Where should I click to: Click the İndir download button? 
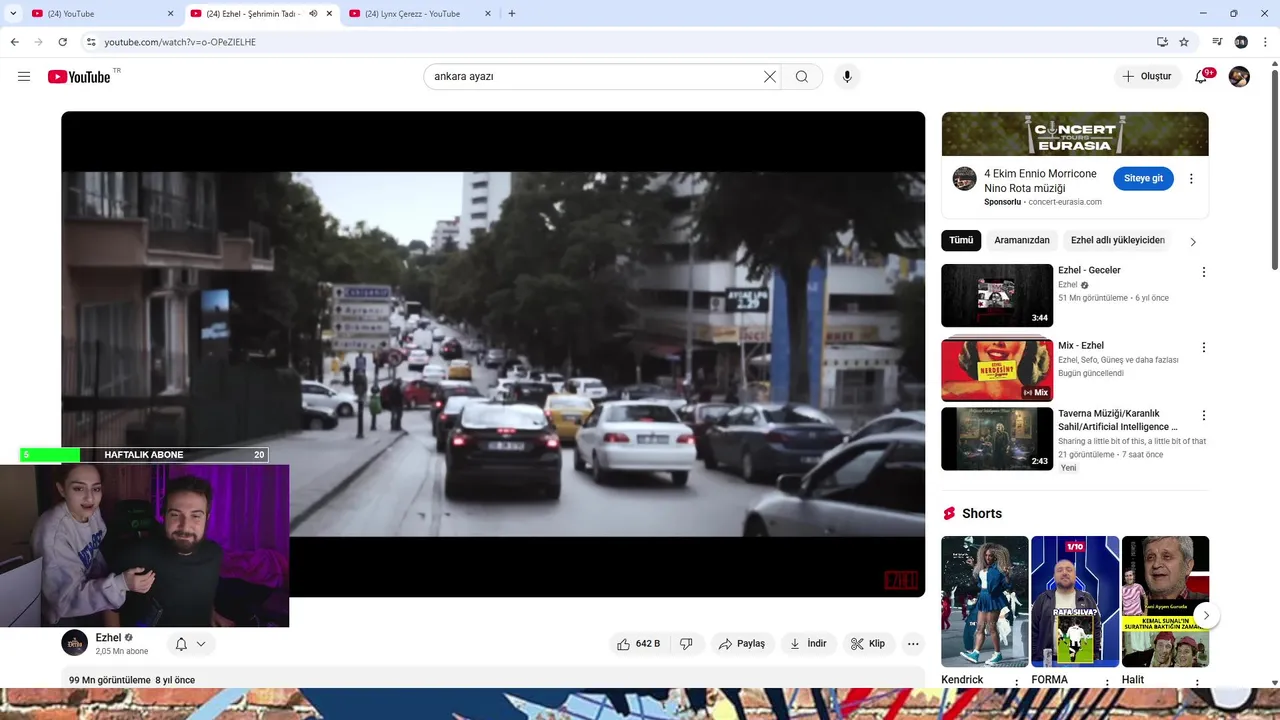click(x=808, y=644)
